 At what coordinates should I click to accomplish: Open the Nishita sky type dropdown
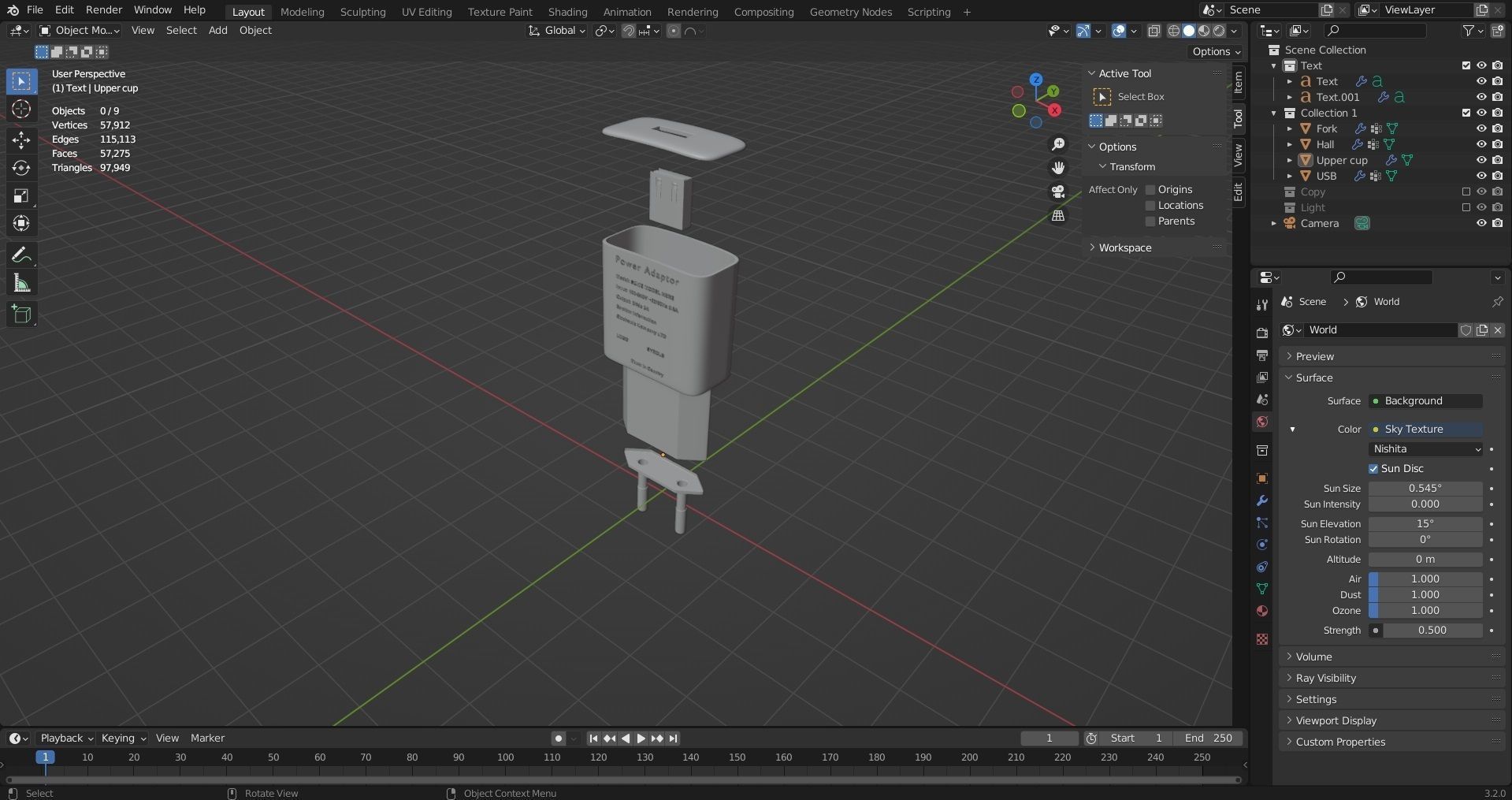(1426, 448)
